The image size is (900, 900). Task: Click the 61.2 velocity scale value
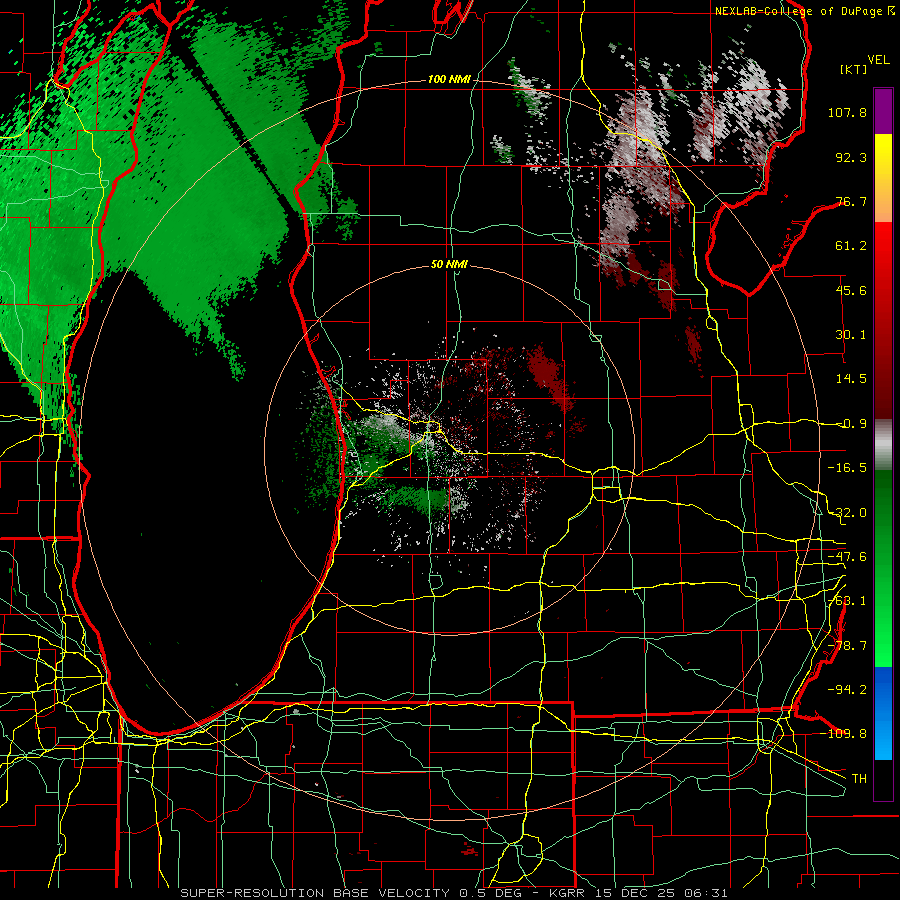point(851,246)
